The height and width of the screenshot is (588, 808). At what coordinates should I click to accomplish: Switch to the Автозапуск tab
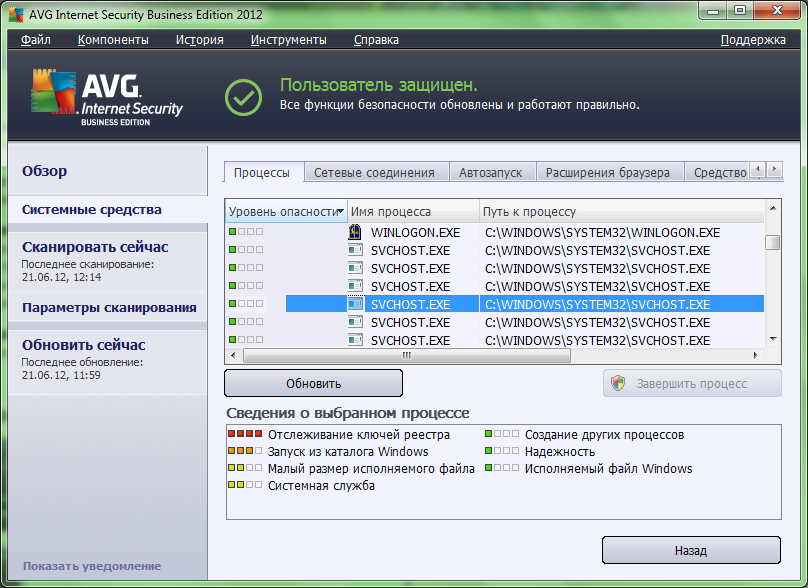pos(491,172)
